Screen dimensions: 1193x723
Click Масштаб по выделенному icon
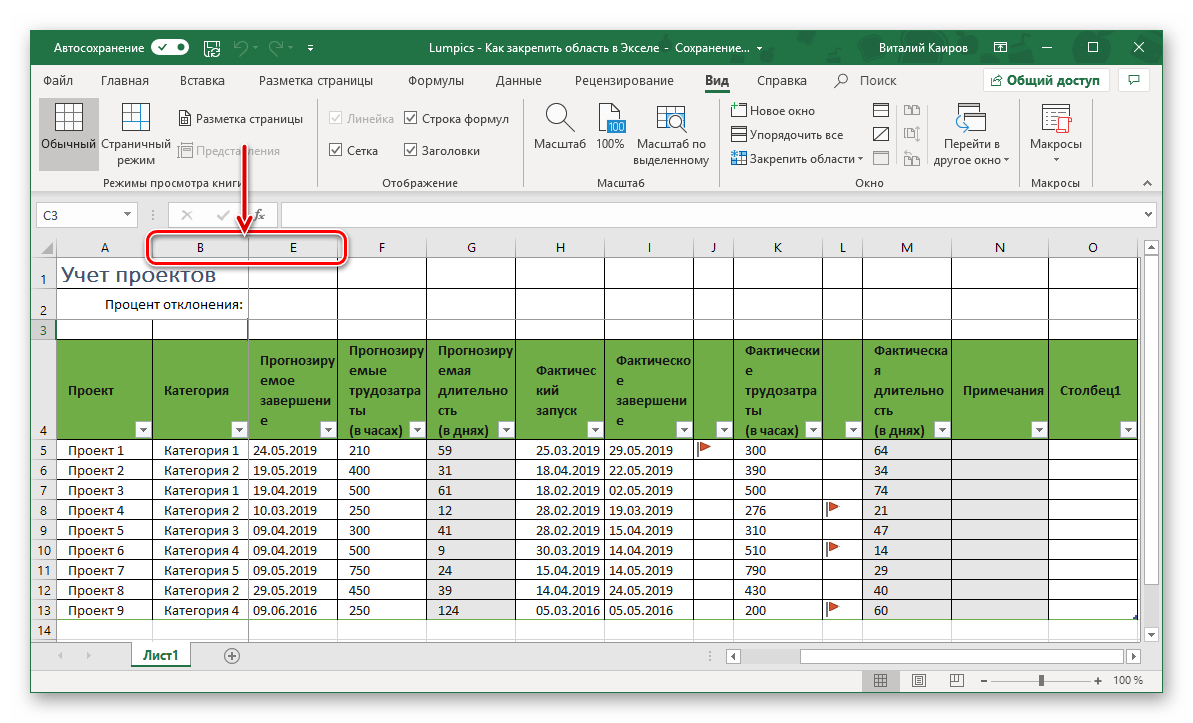point(671,120)
